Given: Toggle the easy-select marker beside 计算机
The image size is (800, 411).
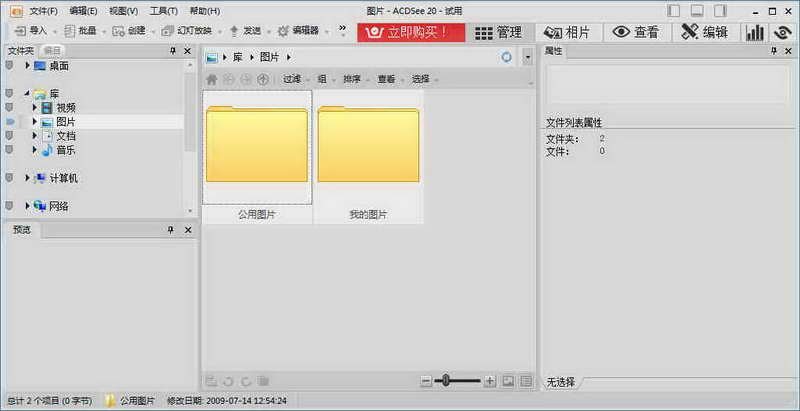Looking at the screenshot, I should (9, 178).
